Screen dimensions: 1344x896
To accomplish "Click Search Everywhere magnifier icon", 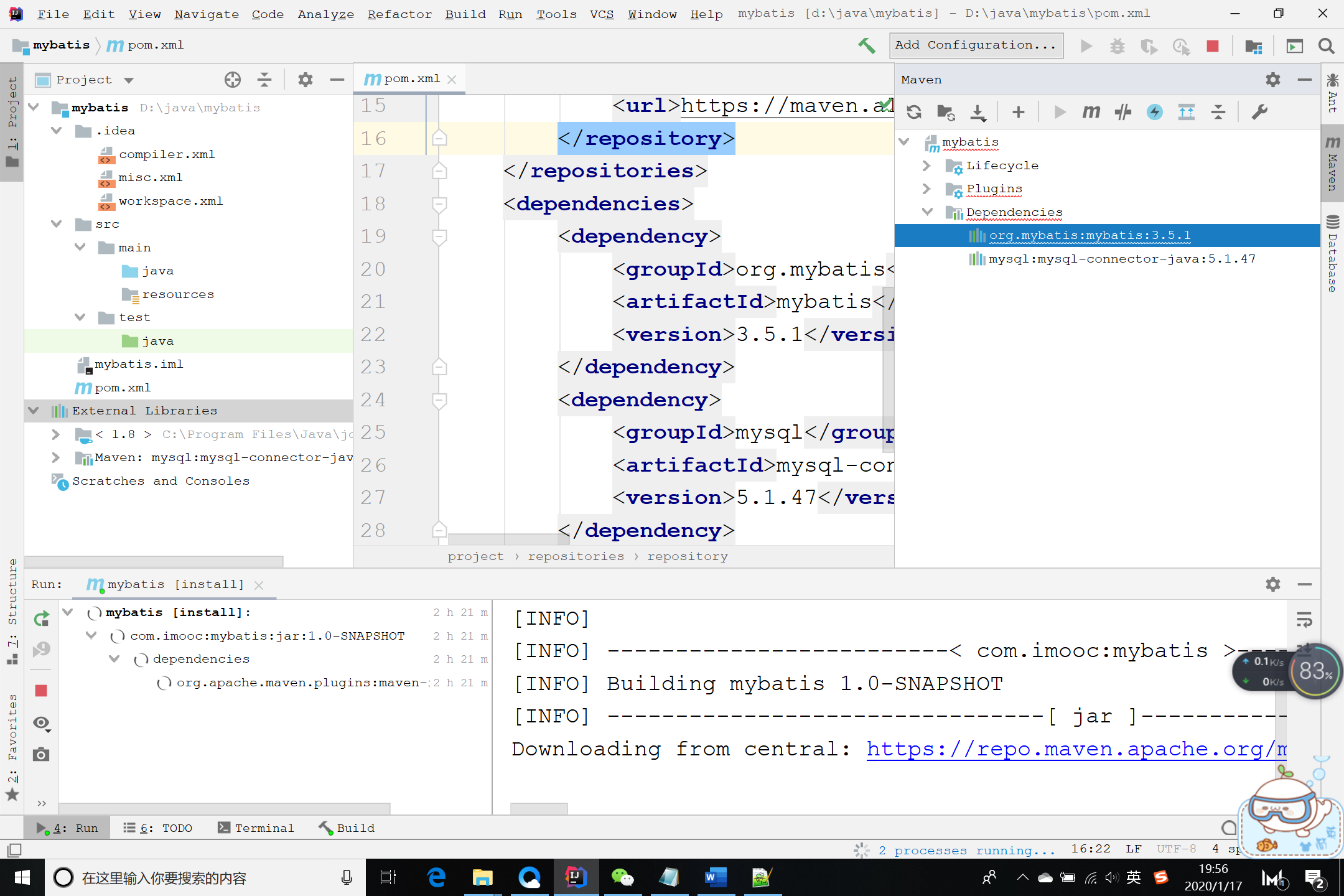I will [1326, 46].
